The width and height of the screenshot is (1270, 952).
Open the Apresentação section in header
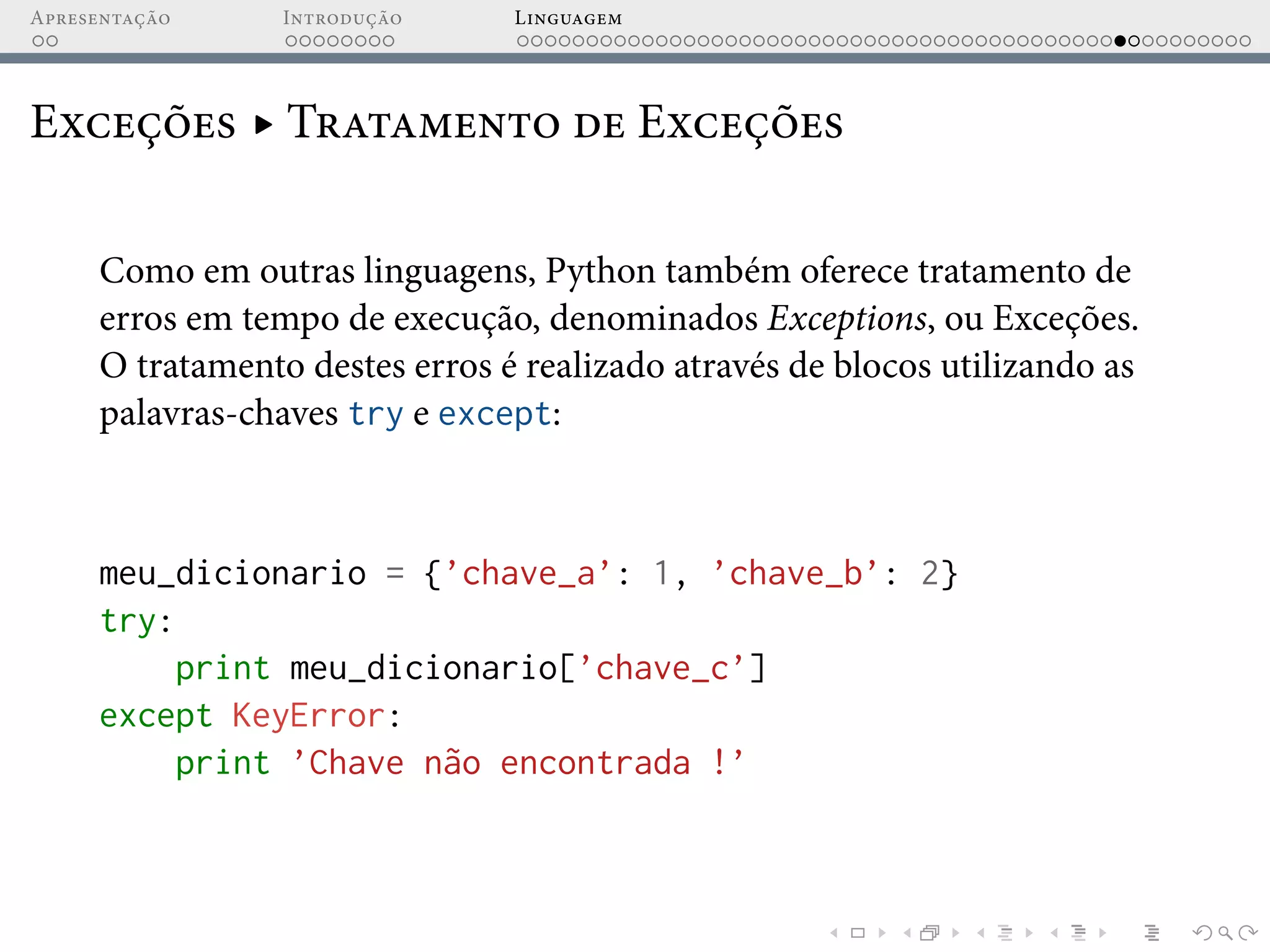pyautogui.click(x=100, y=19)
